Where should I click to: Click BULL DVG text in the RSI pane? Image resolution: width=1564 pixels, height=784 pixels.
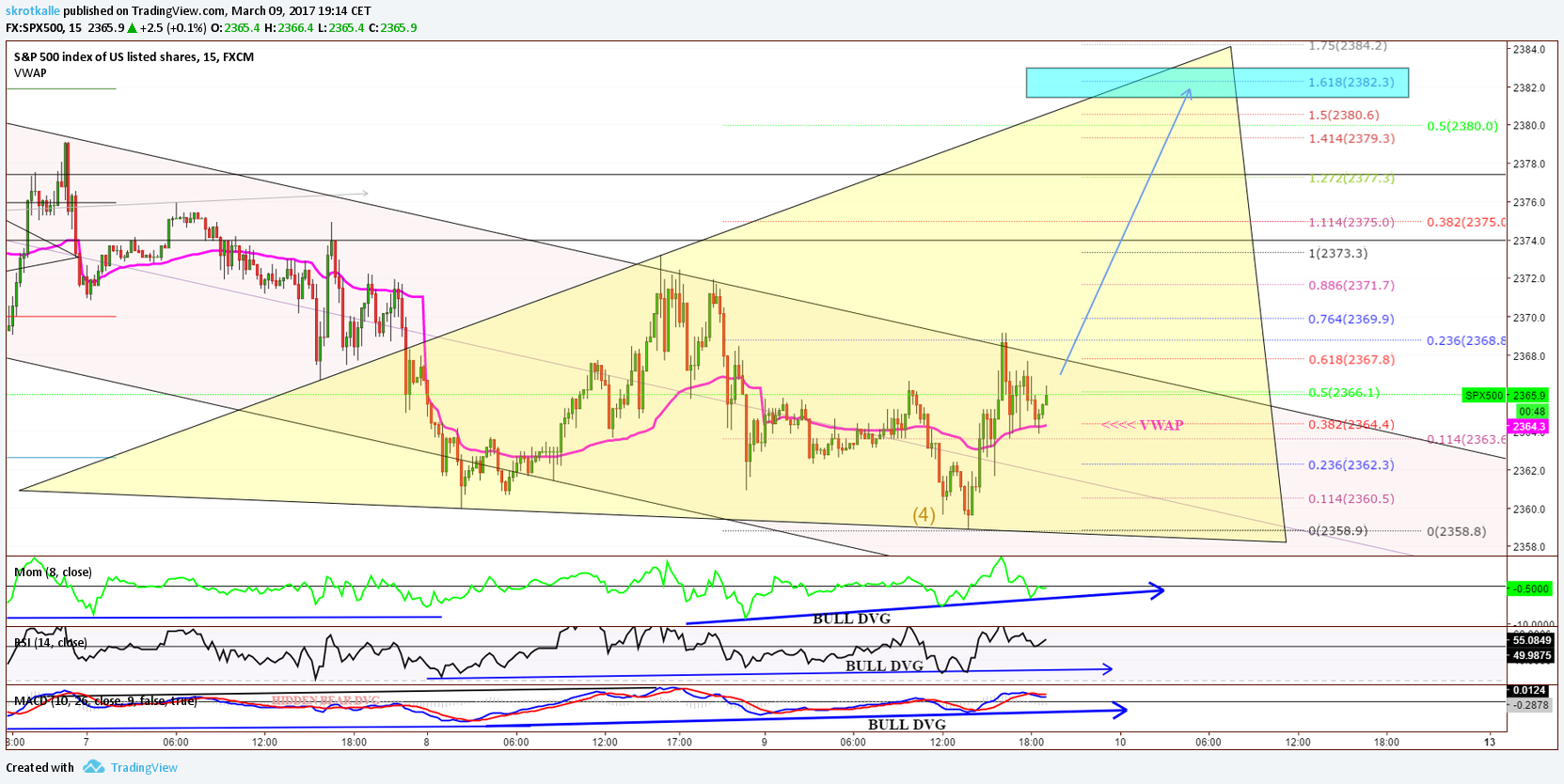tap(884, 666)
